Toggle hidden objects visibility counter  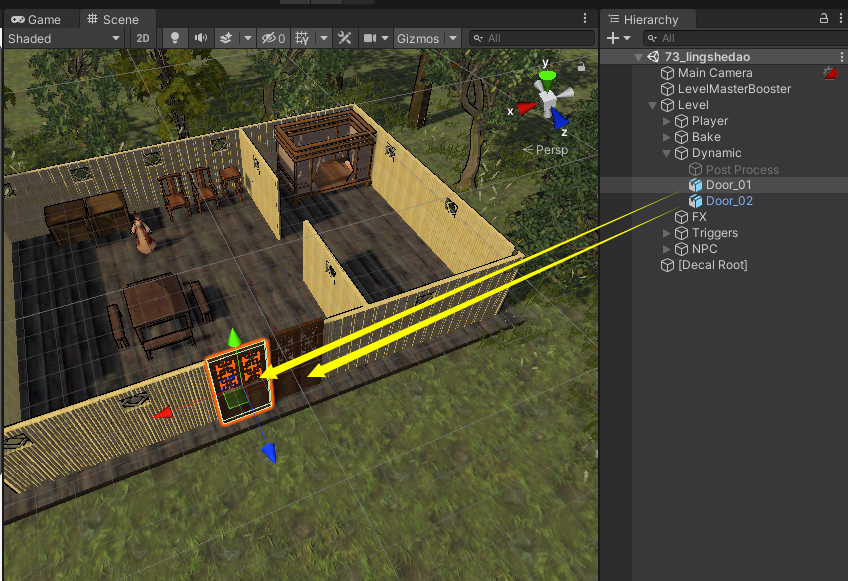tap(273, 38)
